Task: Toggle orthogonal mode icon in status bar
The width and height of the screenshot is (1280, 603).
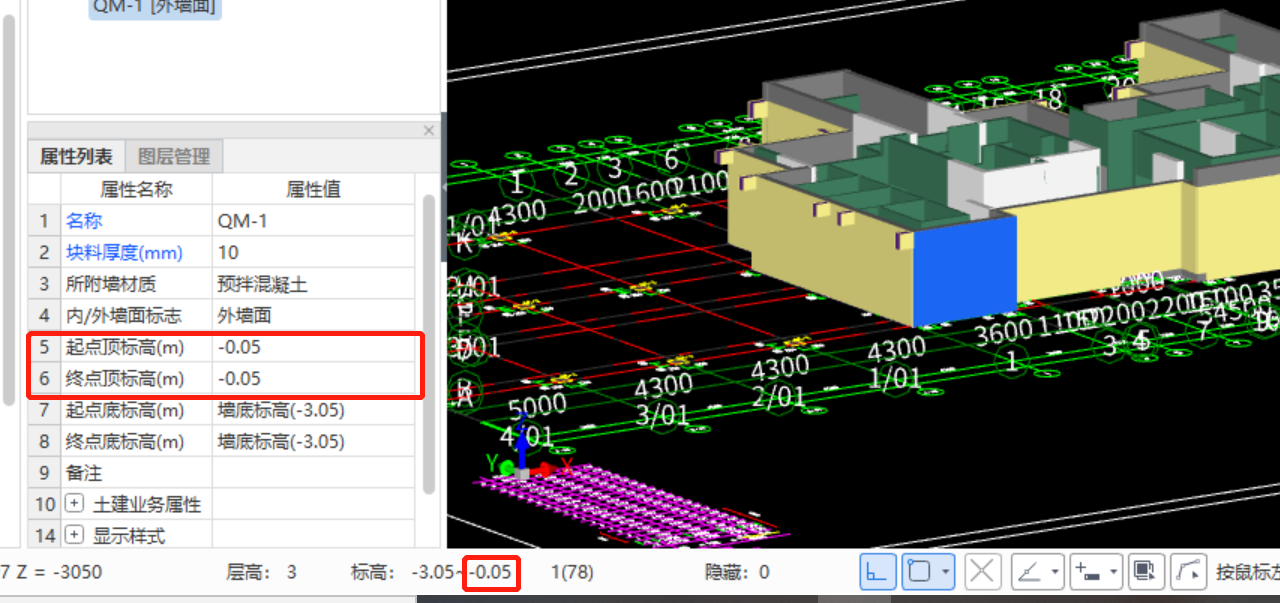Action: [877, 573]
